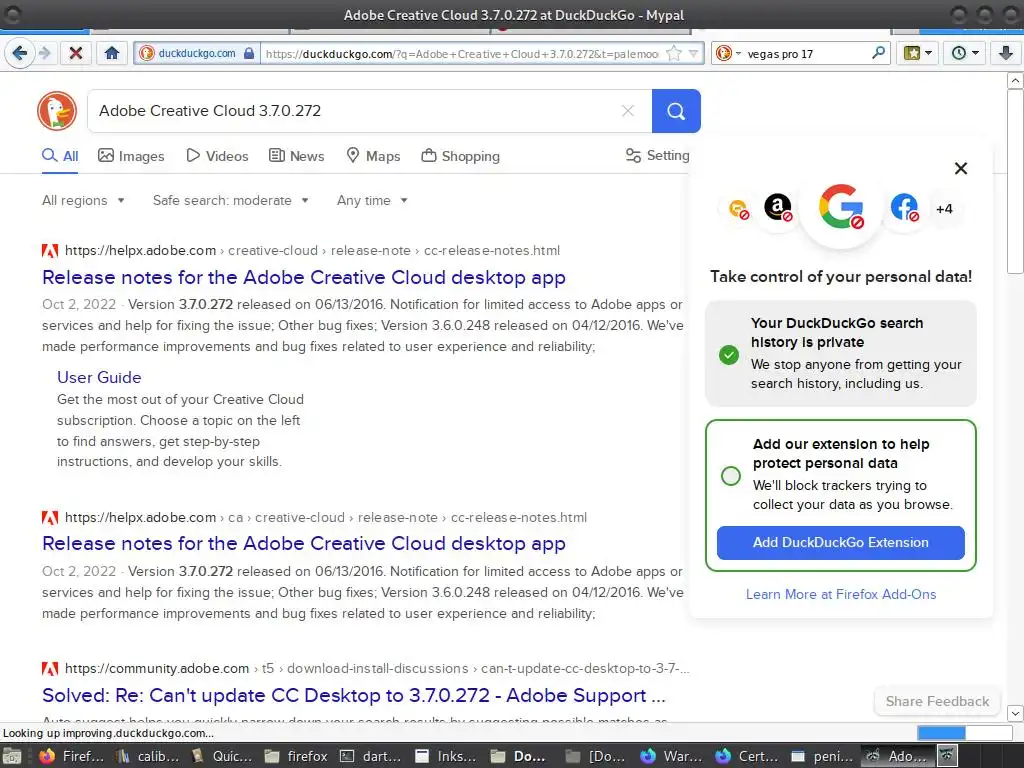Open Learn More at Firefox Add-Ons link

[841, 594]
